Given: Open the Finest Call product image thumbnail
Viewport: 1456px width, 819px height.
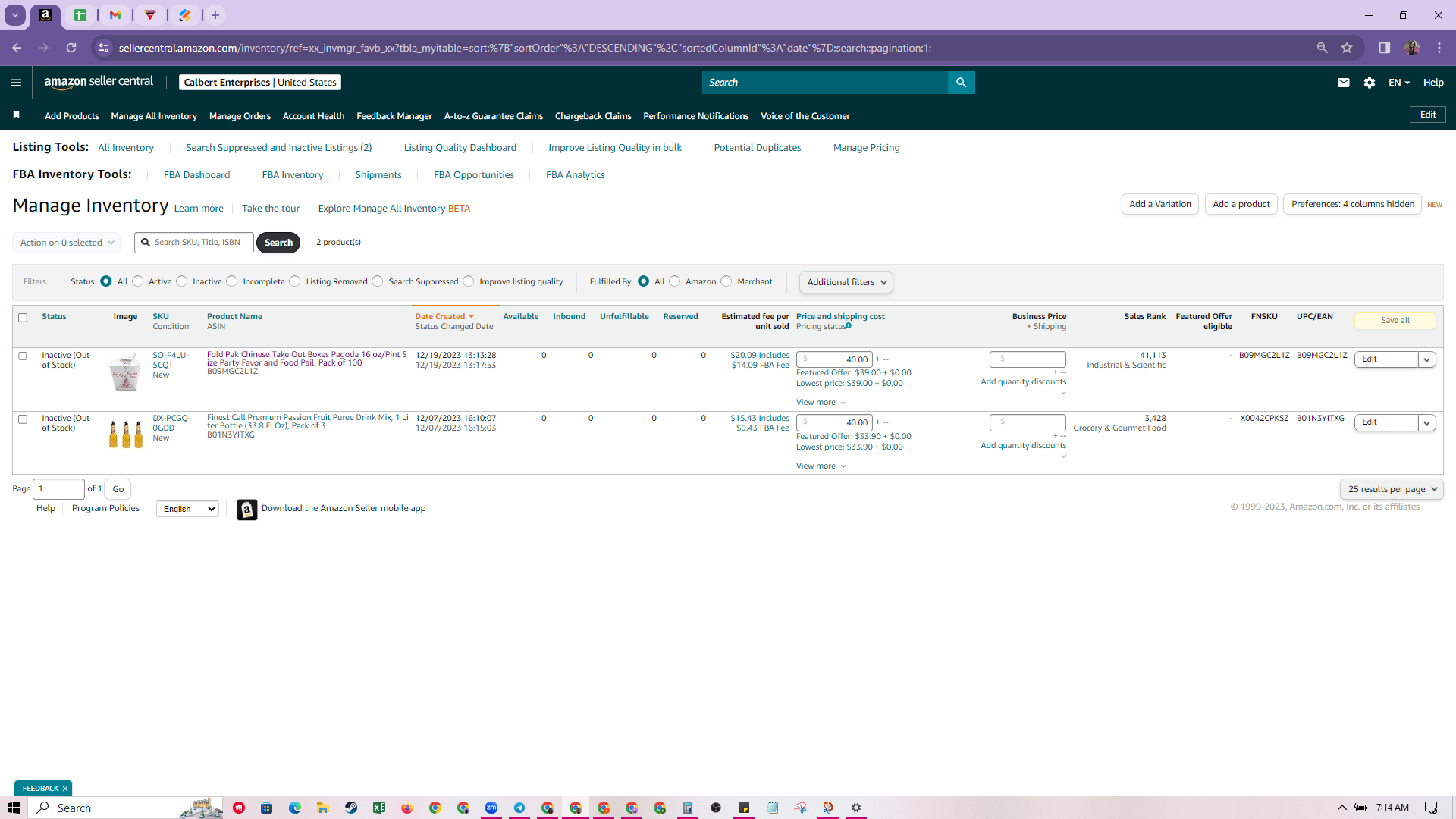Looking at the screenshot, I should point(126,434).
